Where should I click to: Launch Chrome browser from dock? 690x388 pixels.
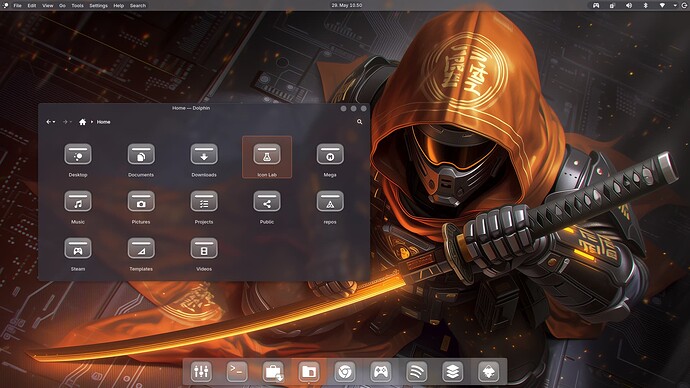(345, 372)
